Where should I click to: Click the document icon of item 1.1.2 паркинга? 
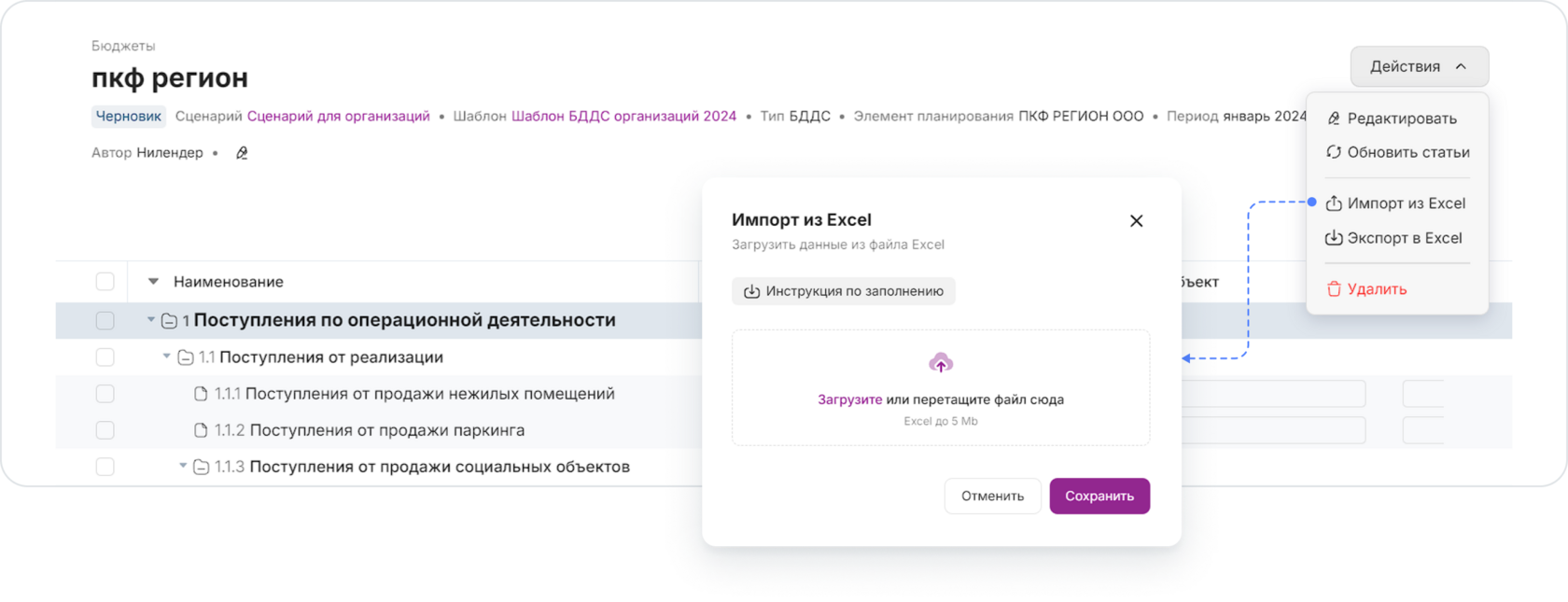[201, 430]
